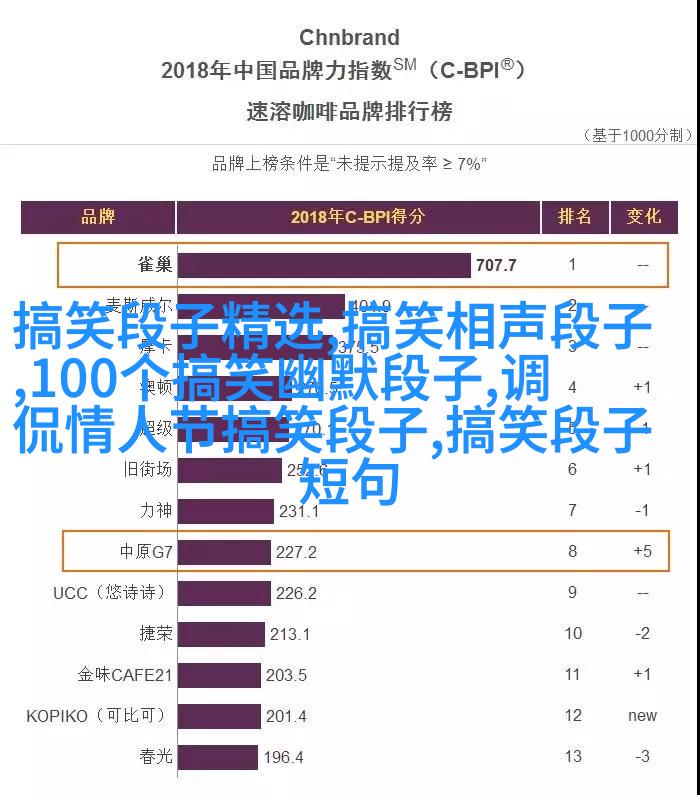Select the 变化 column header
This screenshot has width=700, height=795.
coord(642,217)
